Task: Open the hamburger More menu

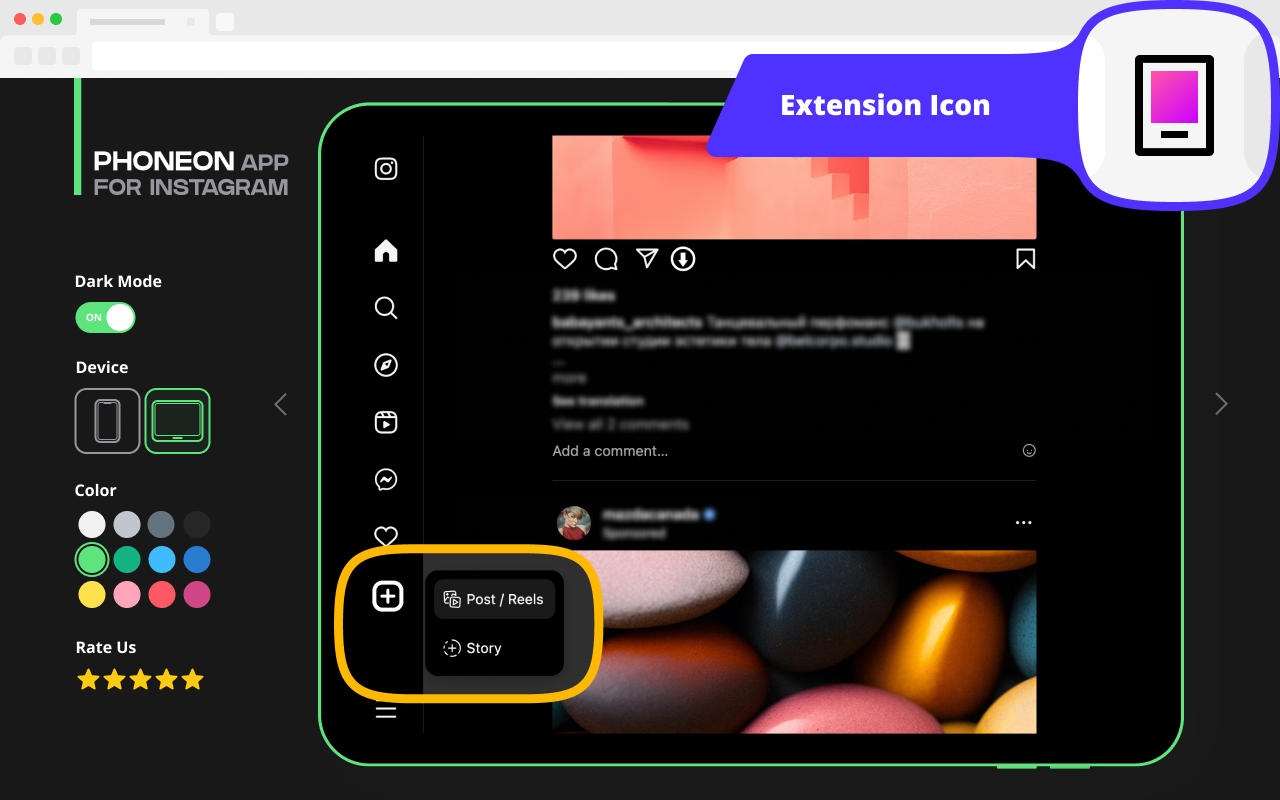Action: [x=386, y=712]
